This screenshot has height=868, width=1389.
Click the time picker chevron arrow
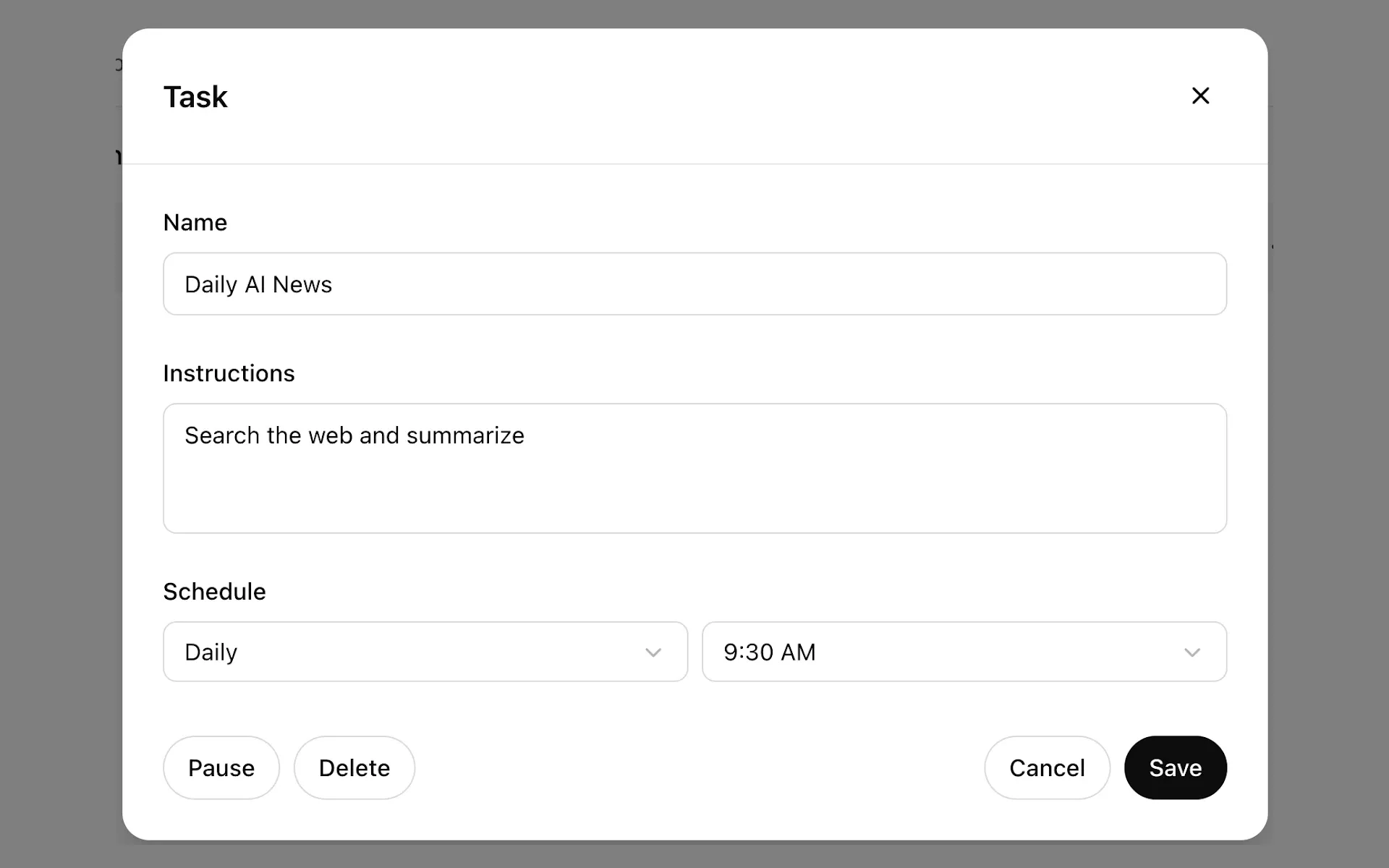click(1192, 652)
